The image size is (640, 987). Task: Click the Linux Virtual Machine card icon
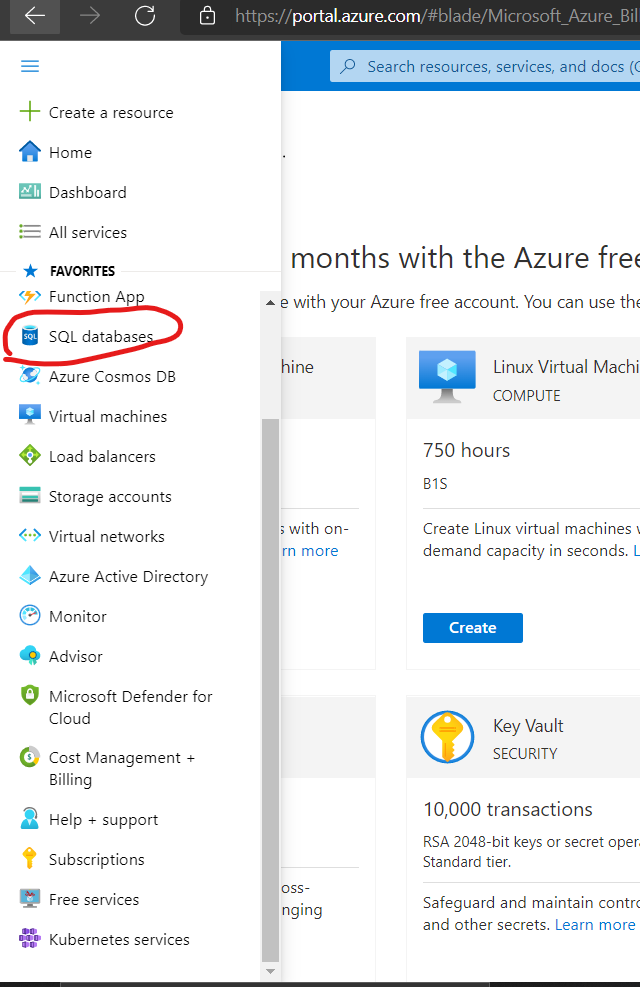pyautogui.click(x=447, y=376)
